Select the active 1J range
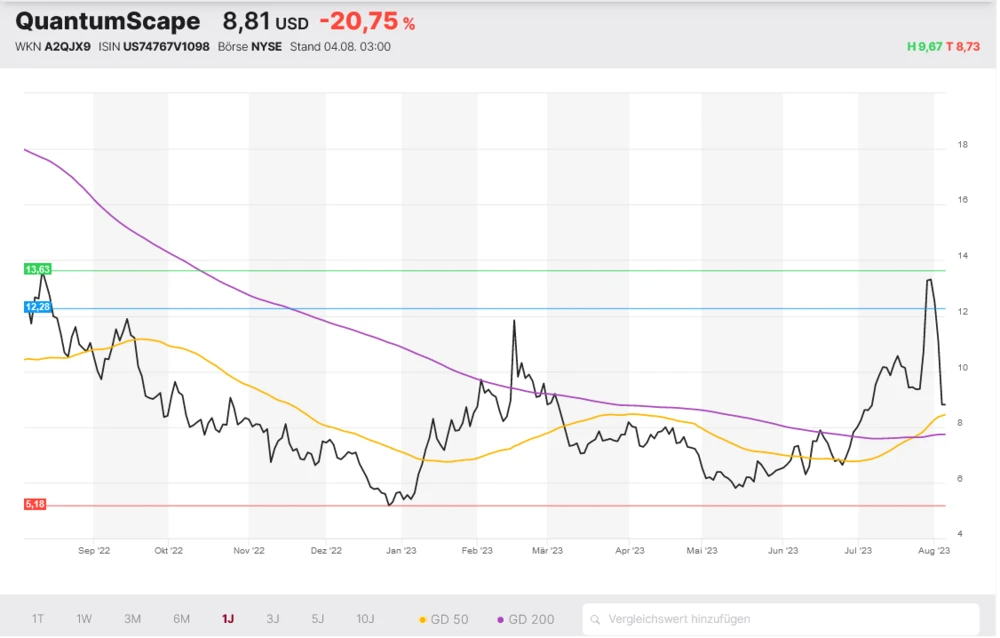The height and width of the screenshot is (638, 1000). click(228, 619)
